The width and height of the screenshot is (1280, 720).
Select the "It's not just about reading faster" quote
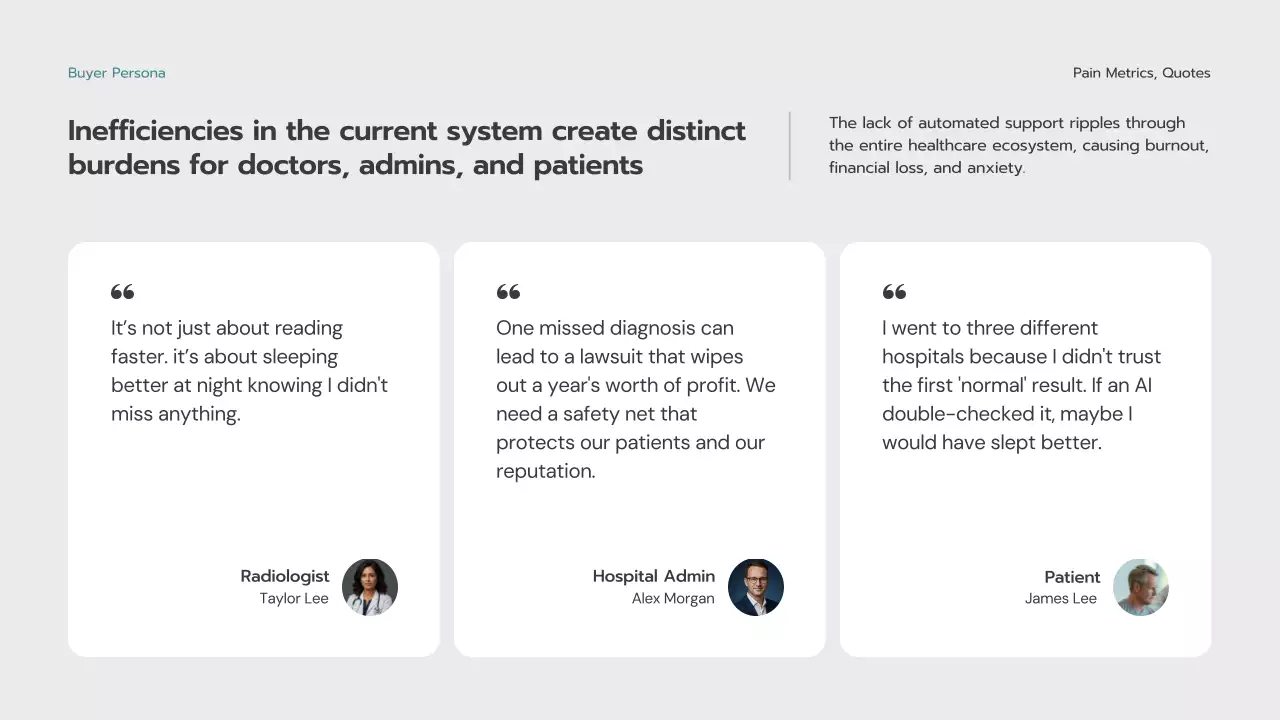tap(249, 371)
